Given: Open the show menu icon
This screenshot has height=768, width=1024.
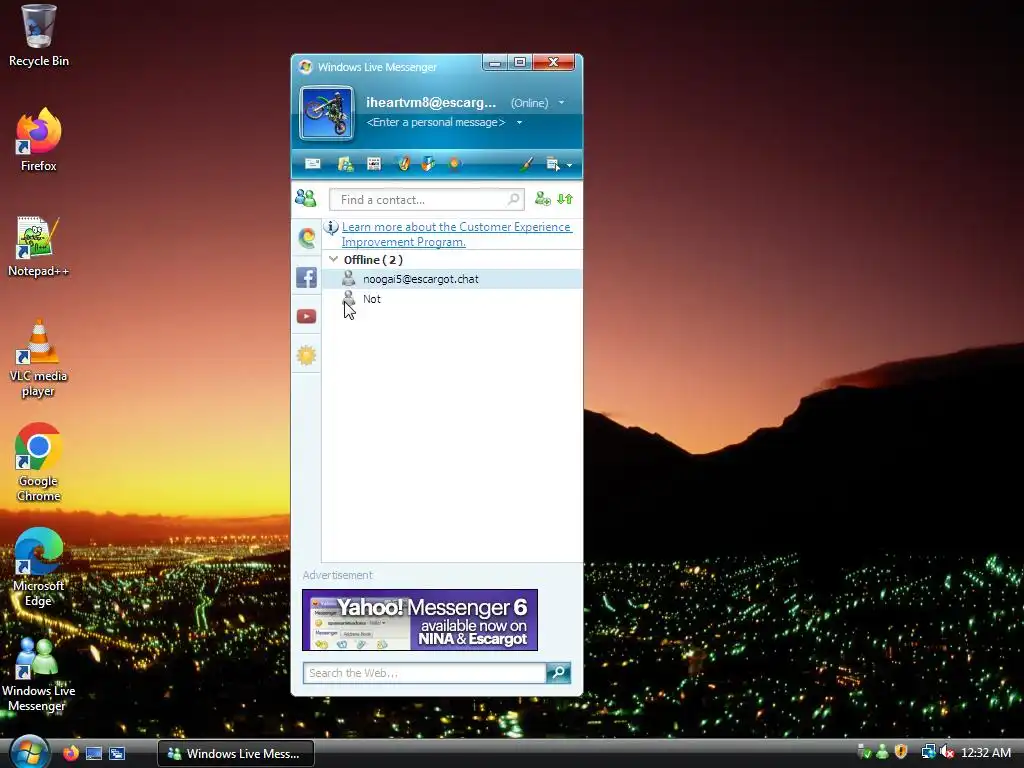Looking at the screenshot, I should 553,164.
